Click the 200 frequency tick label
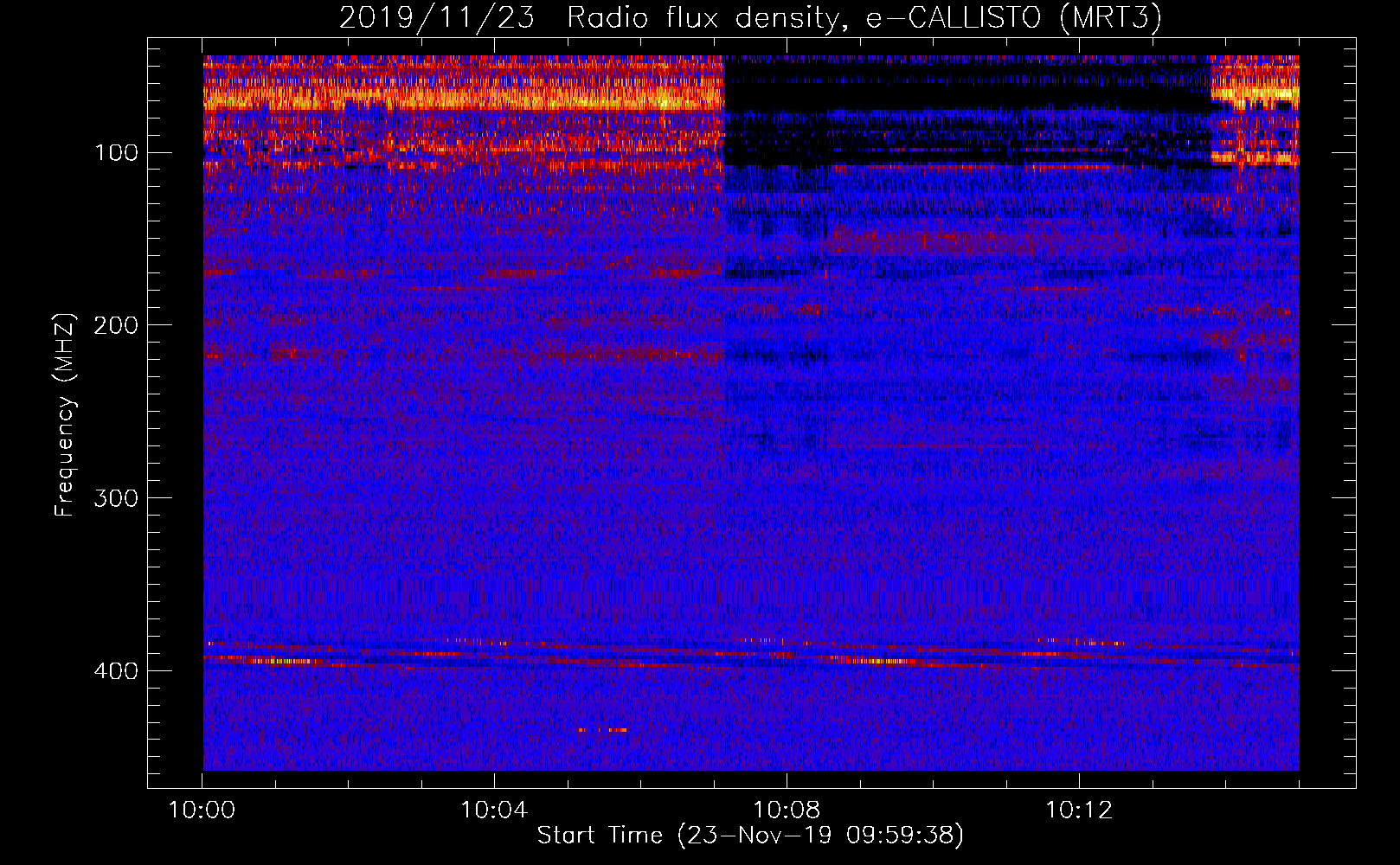Viewport: 1400px width, 865px height. point(116,325)
